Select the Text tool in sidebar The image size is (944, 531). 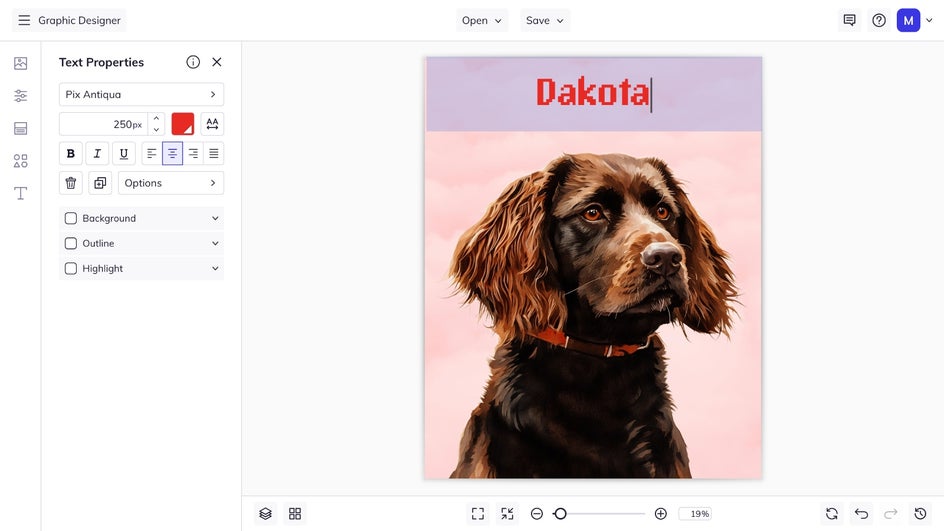20,193
